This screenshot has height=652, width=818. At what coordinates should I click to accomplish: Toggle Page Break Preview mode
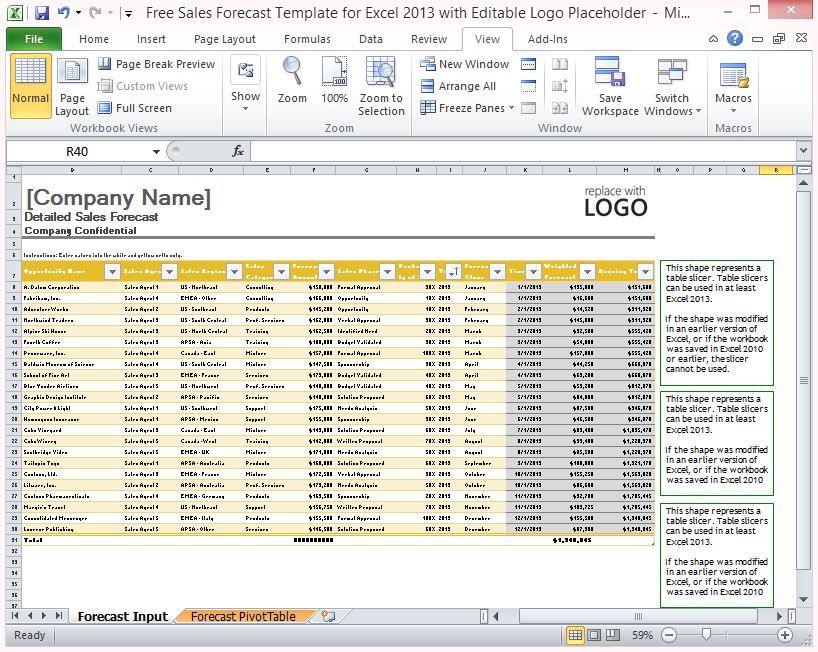(156, 64)
